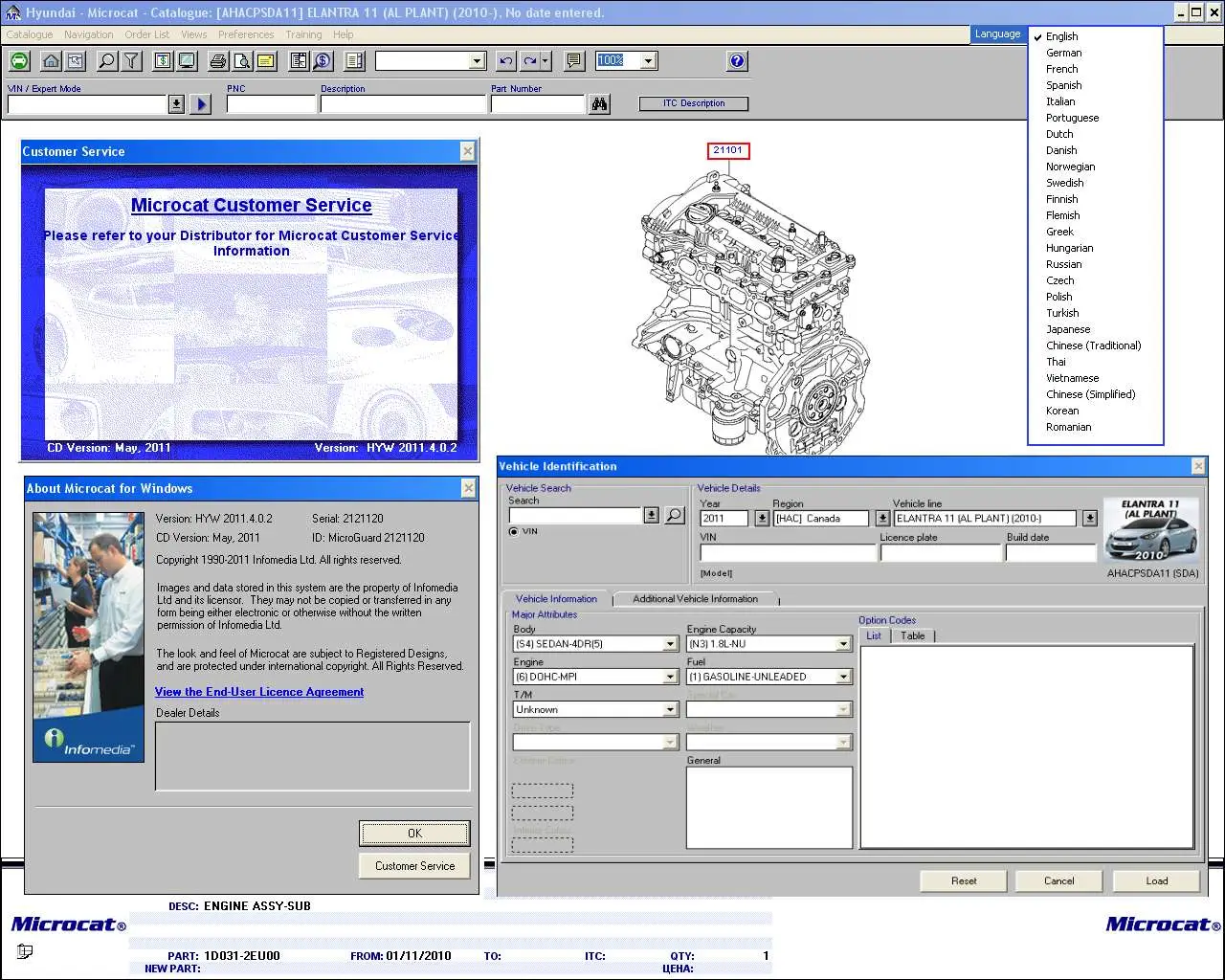Select German language
This screenshot has width=1225, height=980.
click(1063, 53)
